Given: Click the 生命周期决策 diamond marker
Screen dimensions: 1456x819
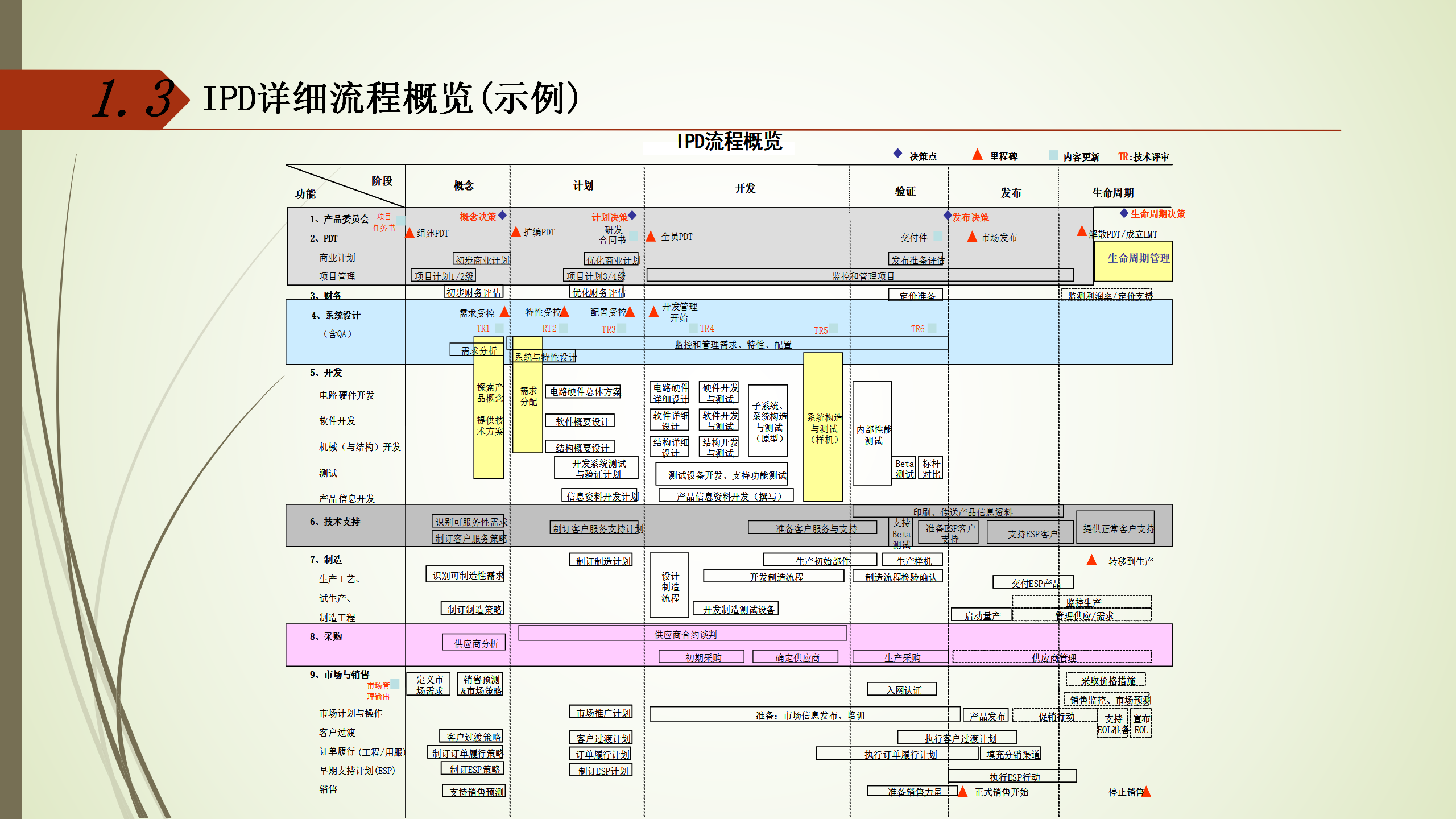Looking at the screenshot, I should click(1123, 213).
